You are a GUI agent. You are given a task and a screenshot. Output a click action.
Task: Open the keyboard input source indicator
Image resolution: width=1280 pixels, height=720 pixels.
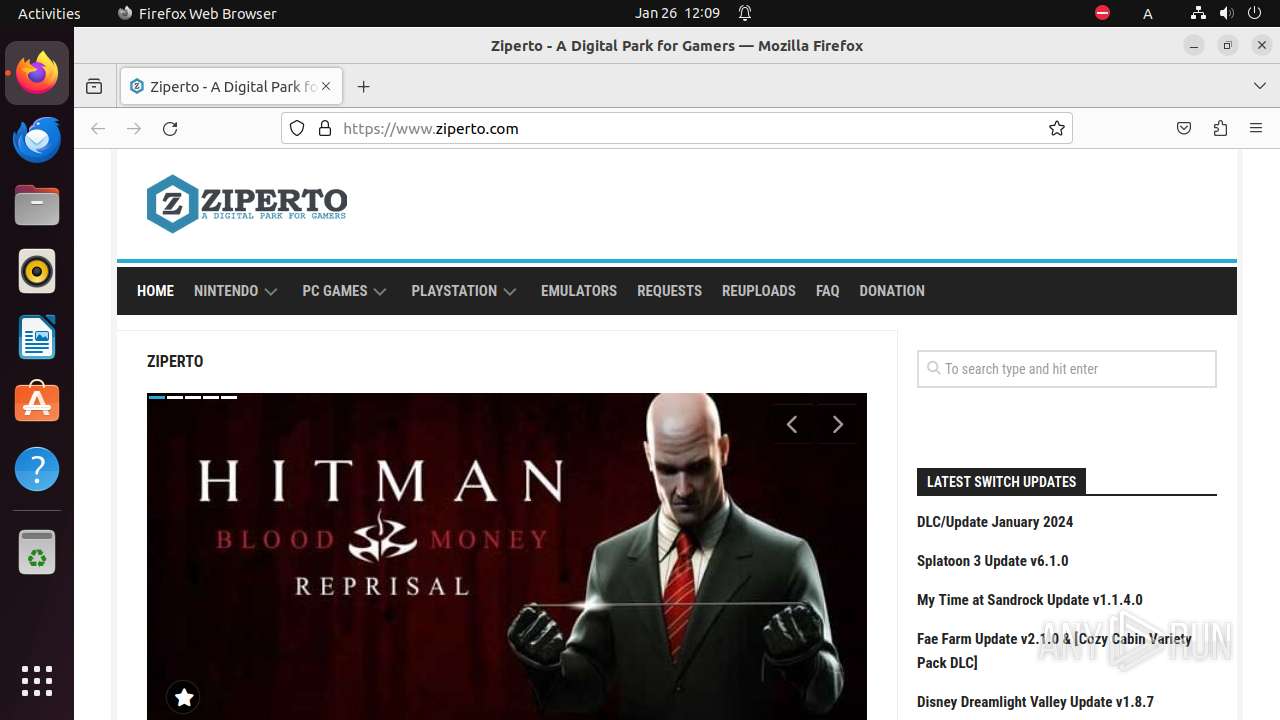[x=1148, y=13]
